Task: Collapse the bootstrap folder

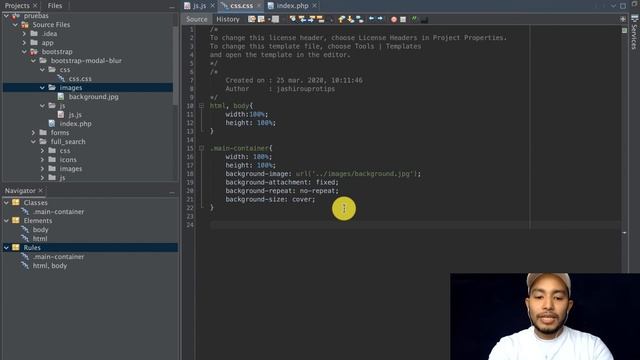Action: (24, 52)
